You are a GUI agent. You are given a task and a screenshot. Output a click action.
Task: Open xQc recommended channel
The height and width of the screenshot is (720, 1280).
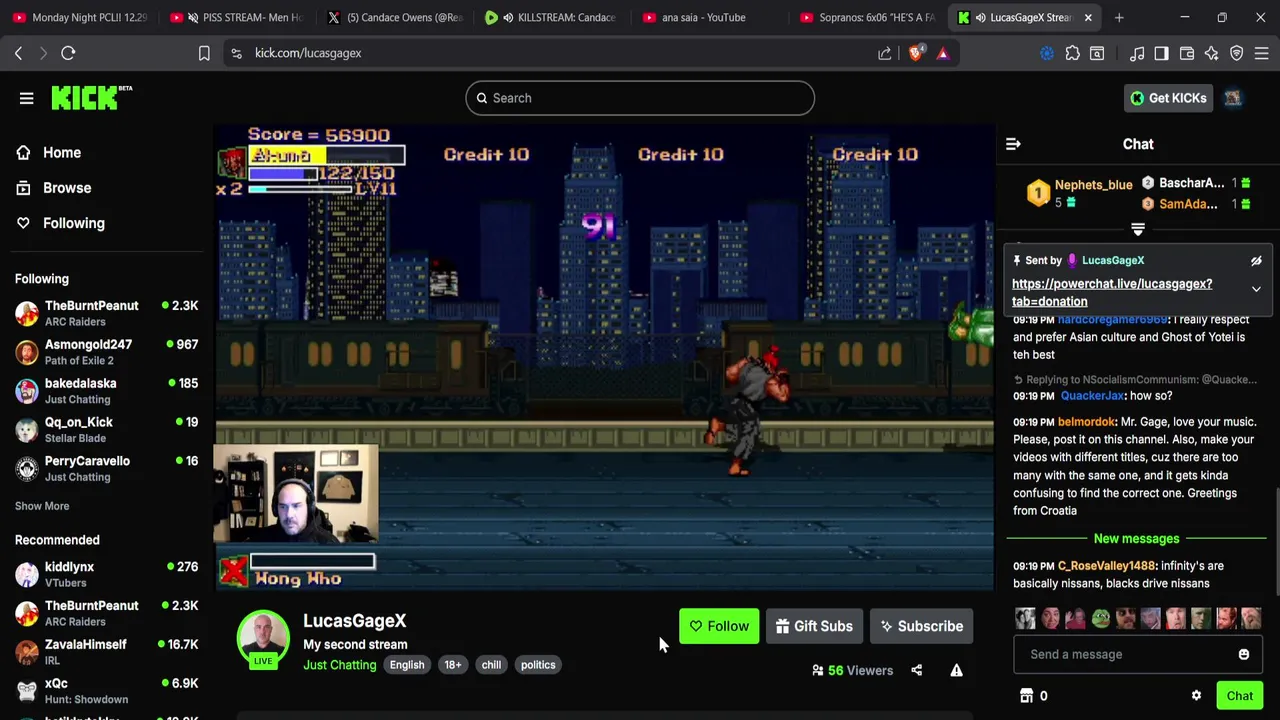(x=106, y=691)
